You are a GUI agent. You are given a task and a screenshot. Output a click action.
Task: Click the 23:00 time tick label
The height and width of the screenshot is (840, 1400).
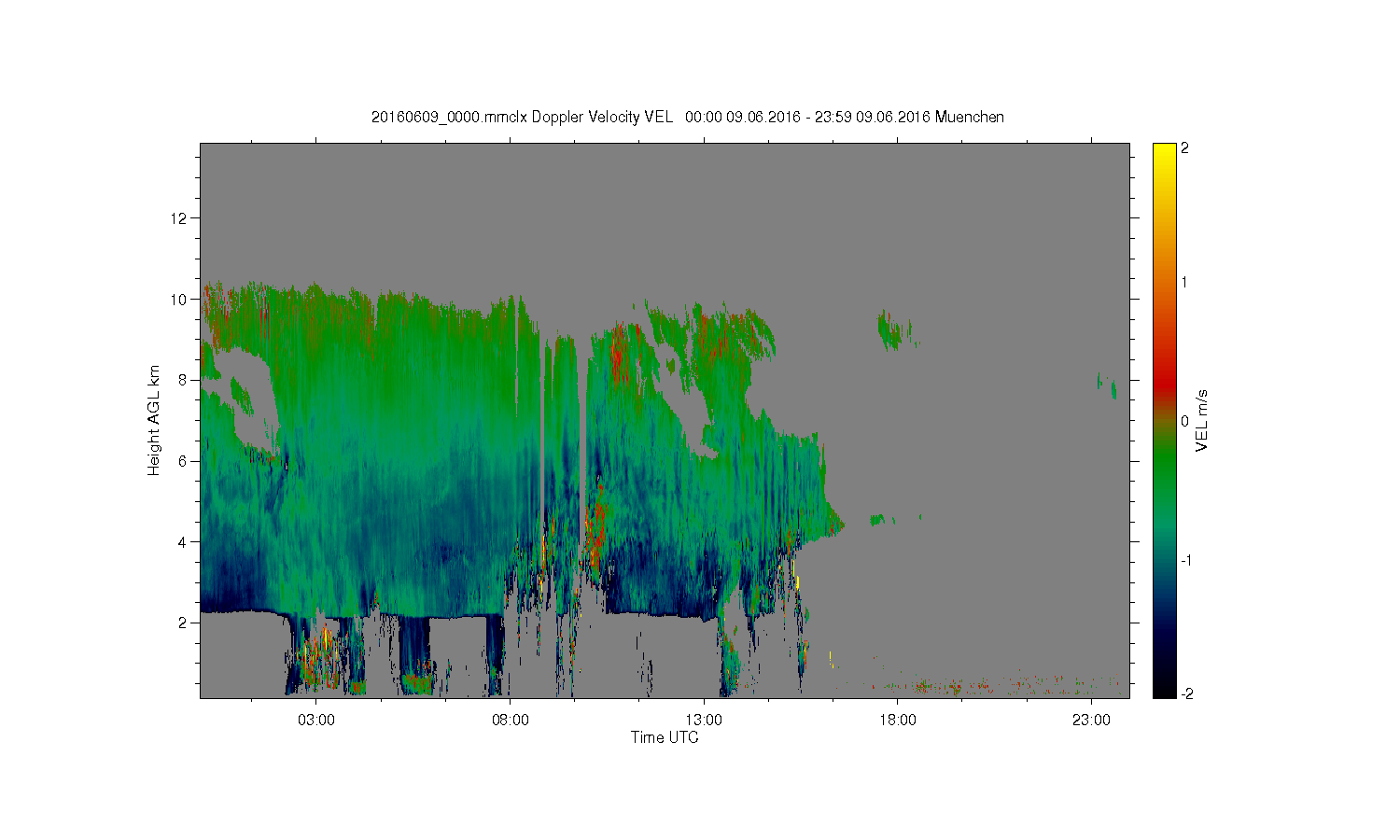[x=1091, y=721]
